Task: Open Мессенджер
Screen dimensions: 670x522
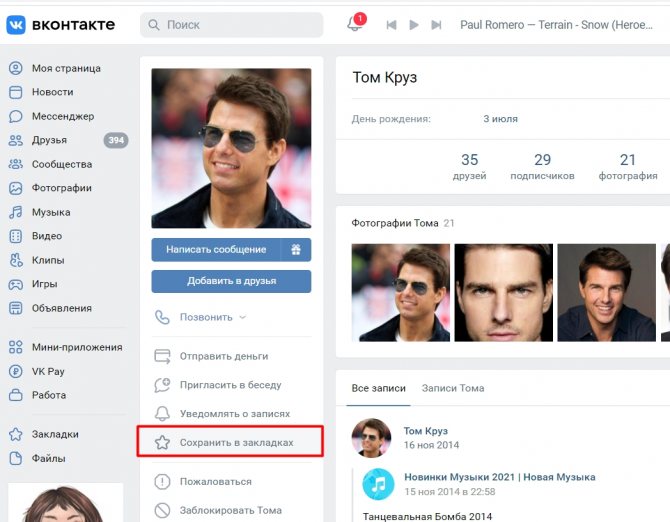Action: pyautogui.click(x=63, y=116)
